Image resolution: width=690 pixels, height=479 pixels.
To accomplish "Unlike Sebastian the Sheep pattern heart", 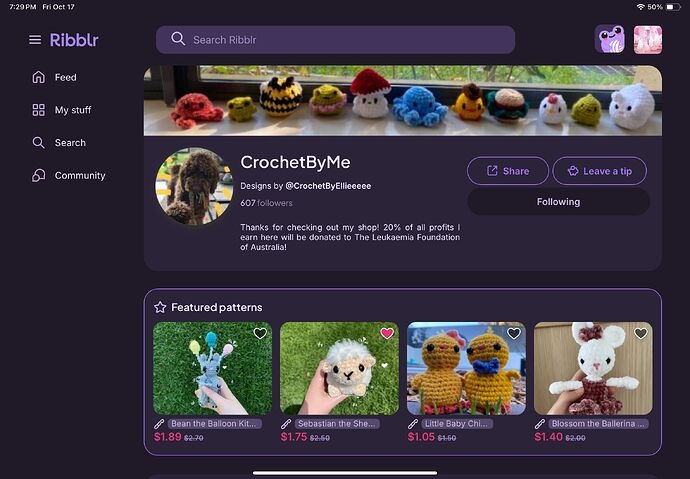I will click(387, 333).
